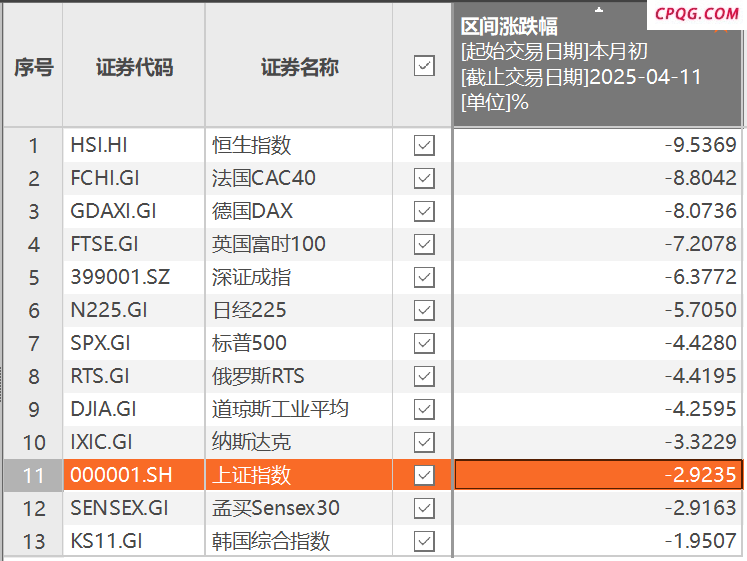
Task: Uncheck the 恒生指数 row checkbox
Action: (x=424, y=145)
